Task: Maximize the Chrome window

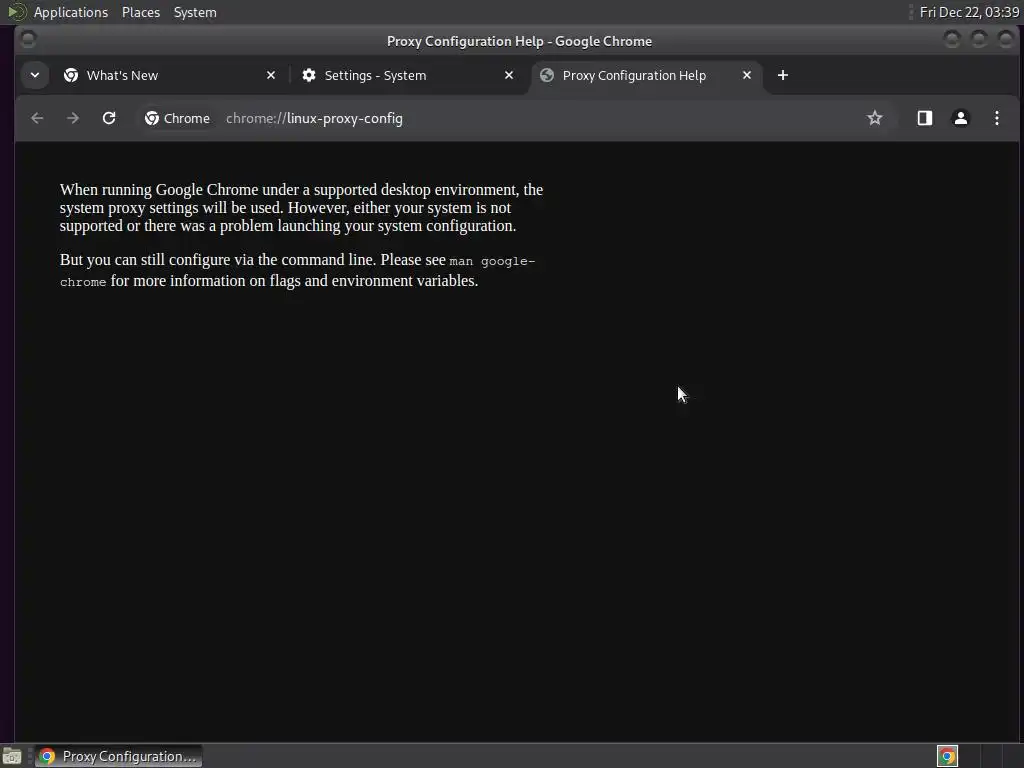Action: [978, 40]
